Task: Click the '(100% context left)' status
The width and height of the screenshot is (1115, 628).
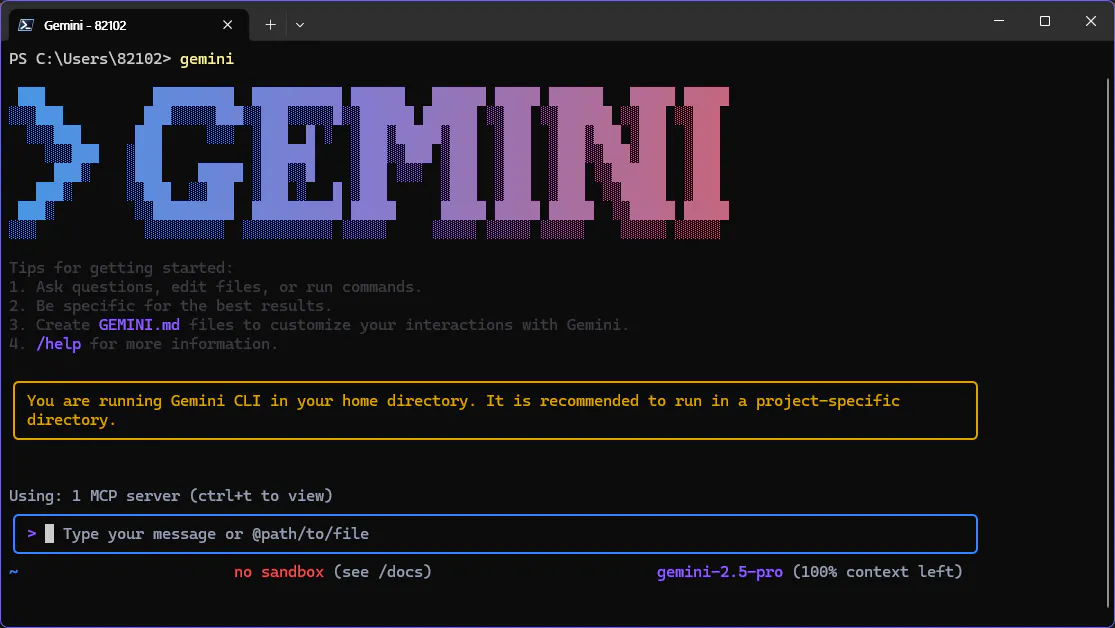Action: click(877, 572)
